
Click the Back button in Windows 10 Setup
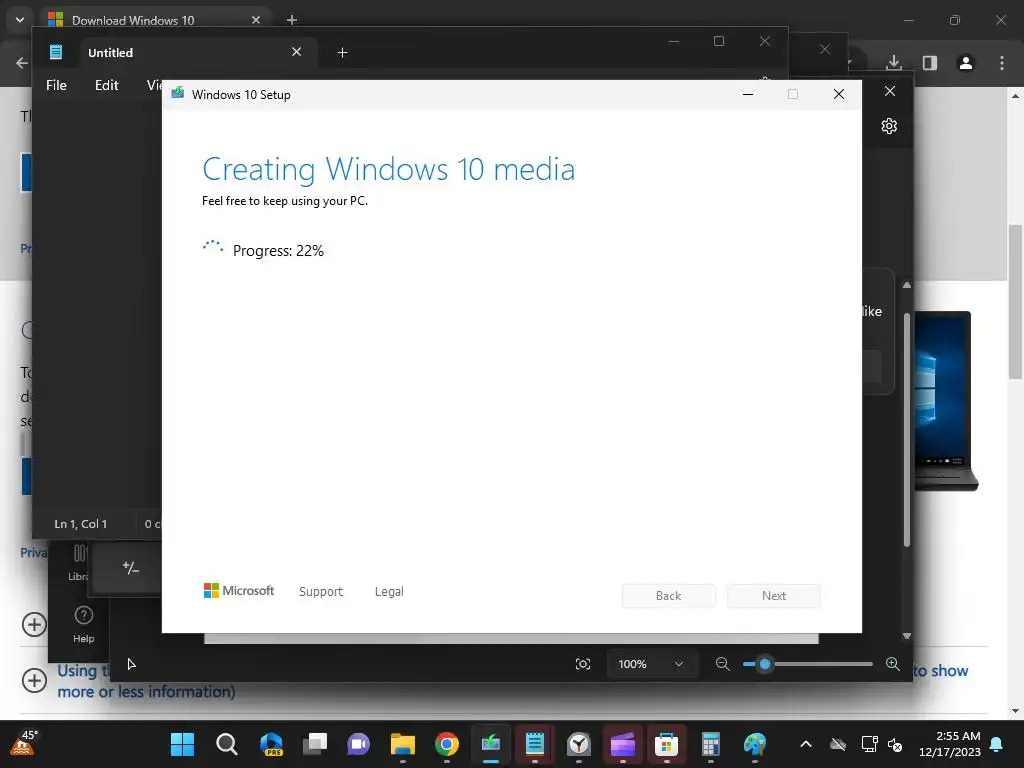click(668, 596)
